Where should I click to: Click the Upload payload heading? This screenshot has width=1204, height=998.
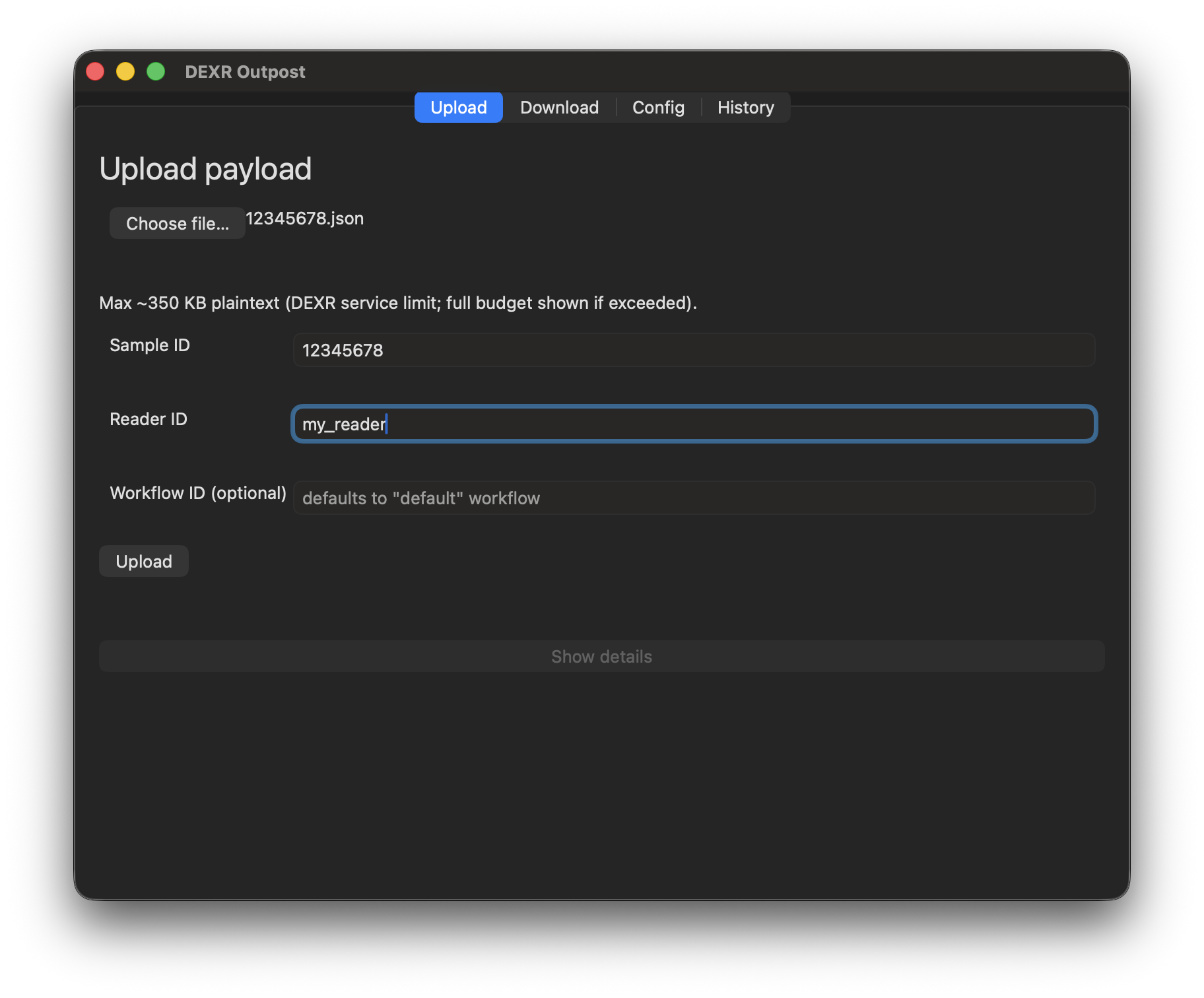coord(205,169)
